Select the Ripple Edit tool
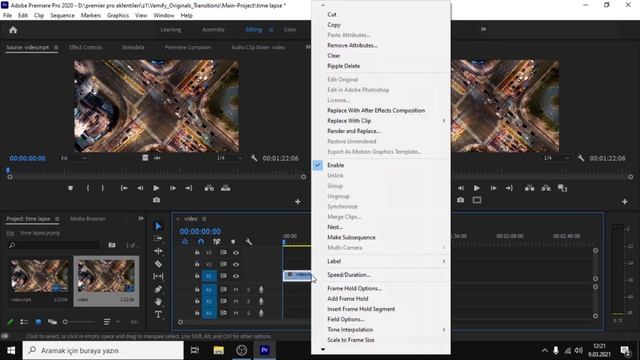The width and height of the screenshot is (640, 360). click(x=158, y=251)
